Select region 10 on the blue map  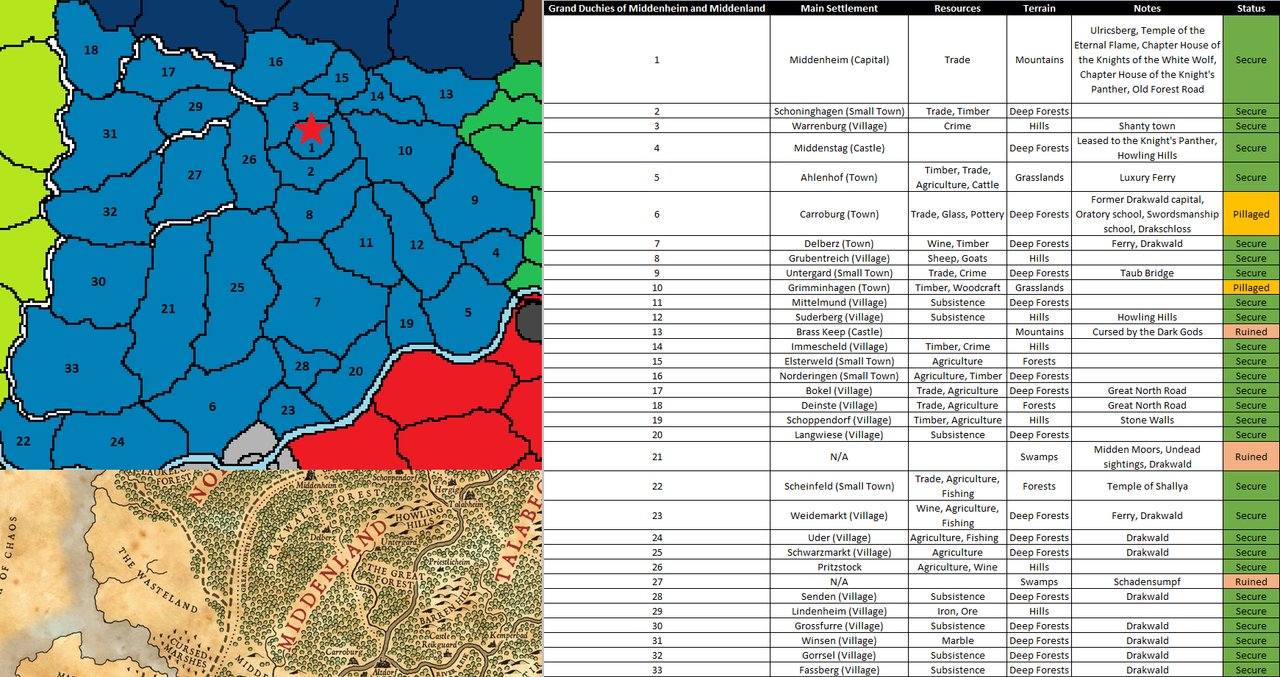tap(405, 151)
